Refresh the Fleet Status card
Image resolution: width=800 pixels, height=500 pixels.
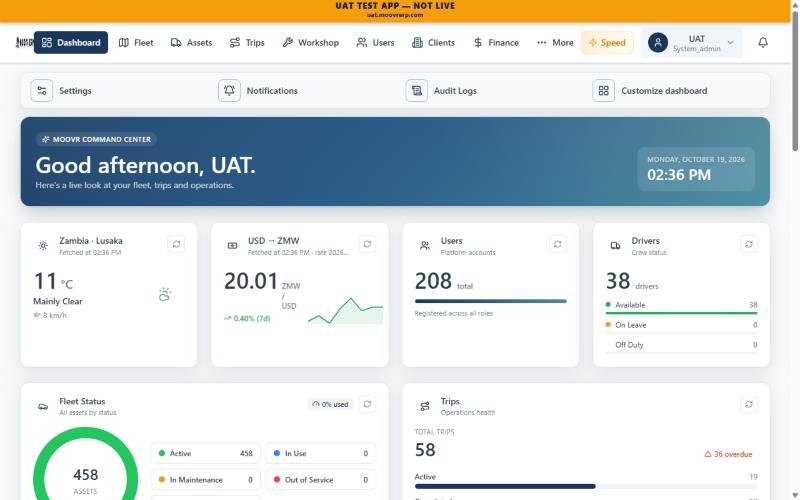pyautogui.click(x=367, y=405)
